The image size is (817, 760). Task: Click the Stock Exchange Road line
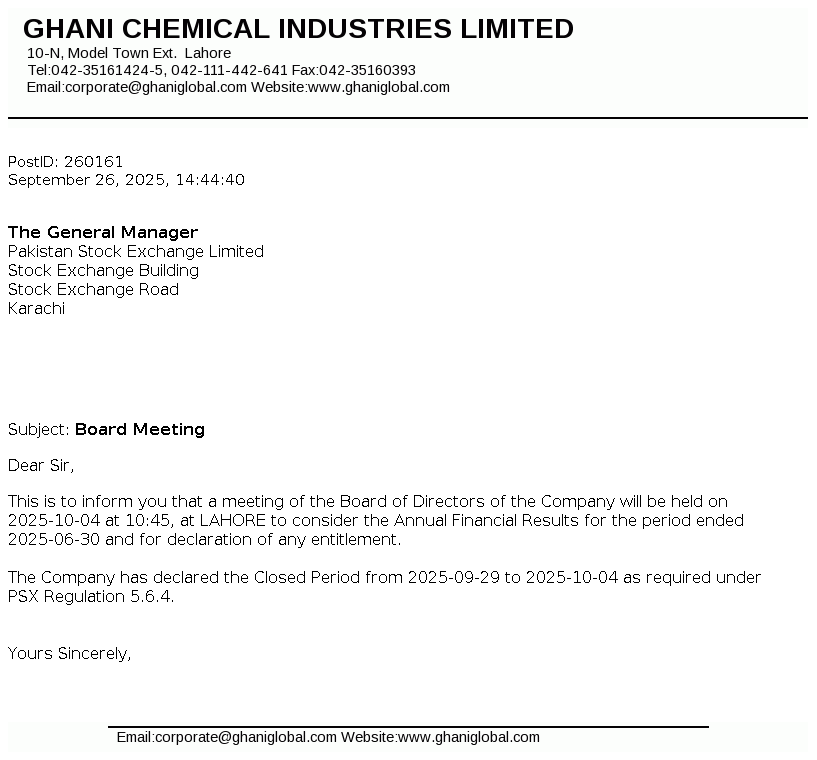93,289
